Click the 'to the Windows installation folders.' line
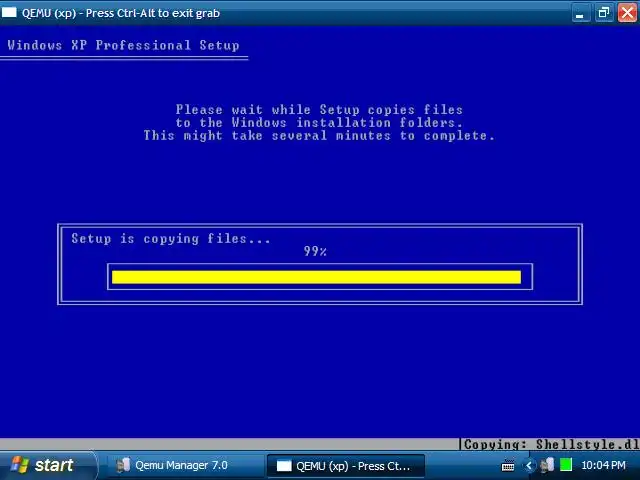640x480 pixels. click(x=319, y=122)
